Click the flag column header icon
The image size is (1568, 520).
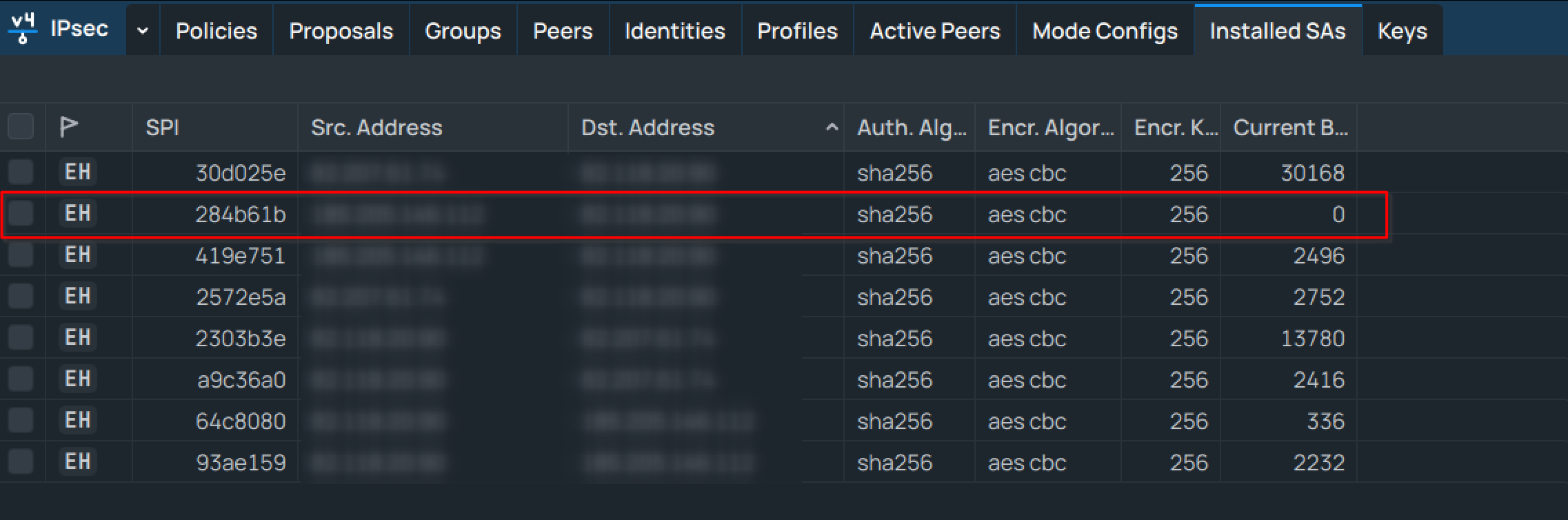68,127
